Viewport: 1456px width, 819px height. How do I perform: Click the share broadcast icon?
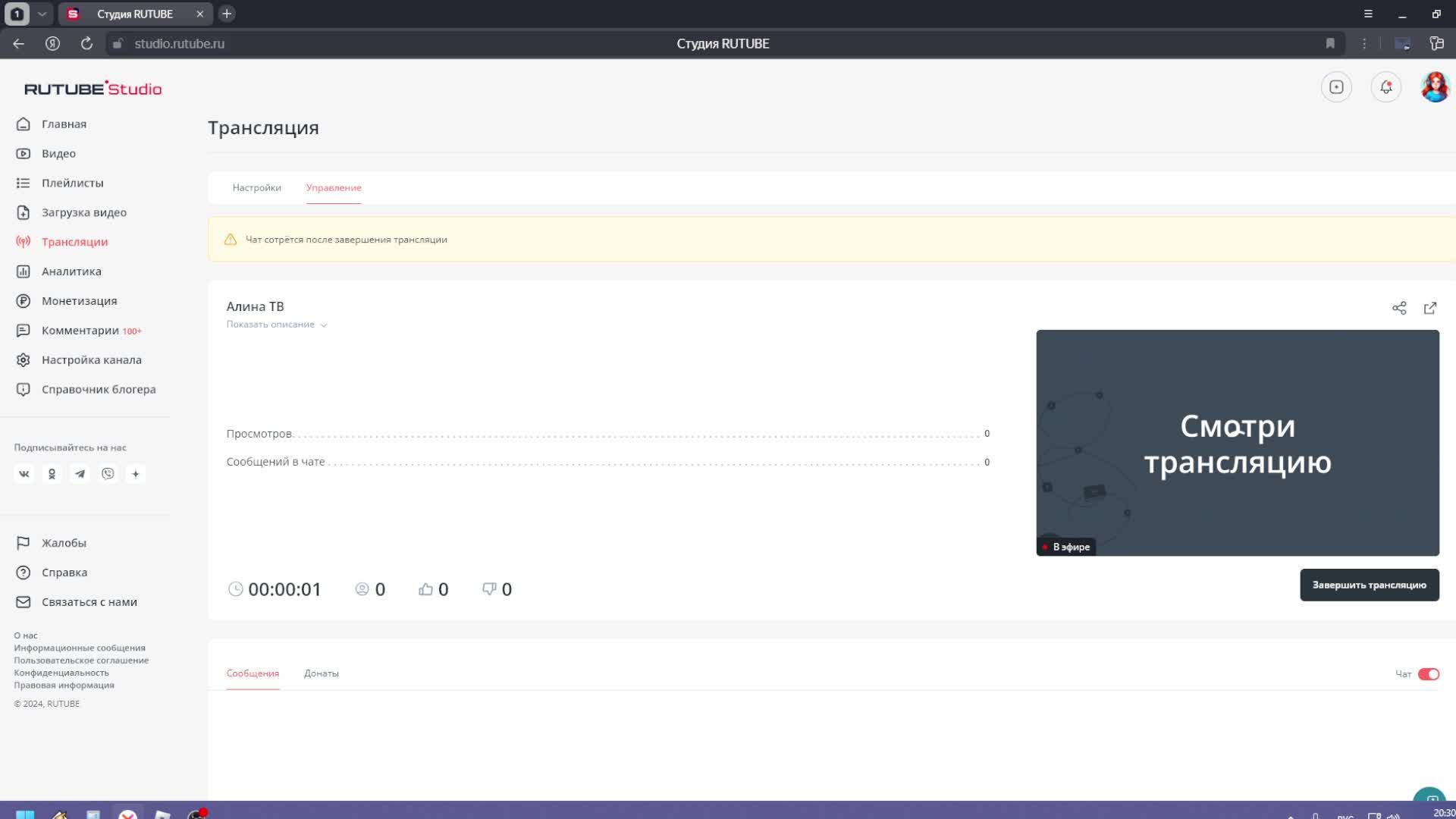[x=1399, y=308]
